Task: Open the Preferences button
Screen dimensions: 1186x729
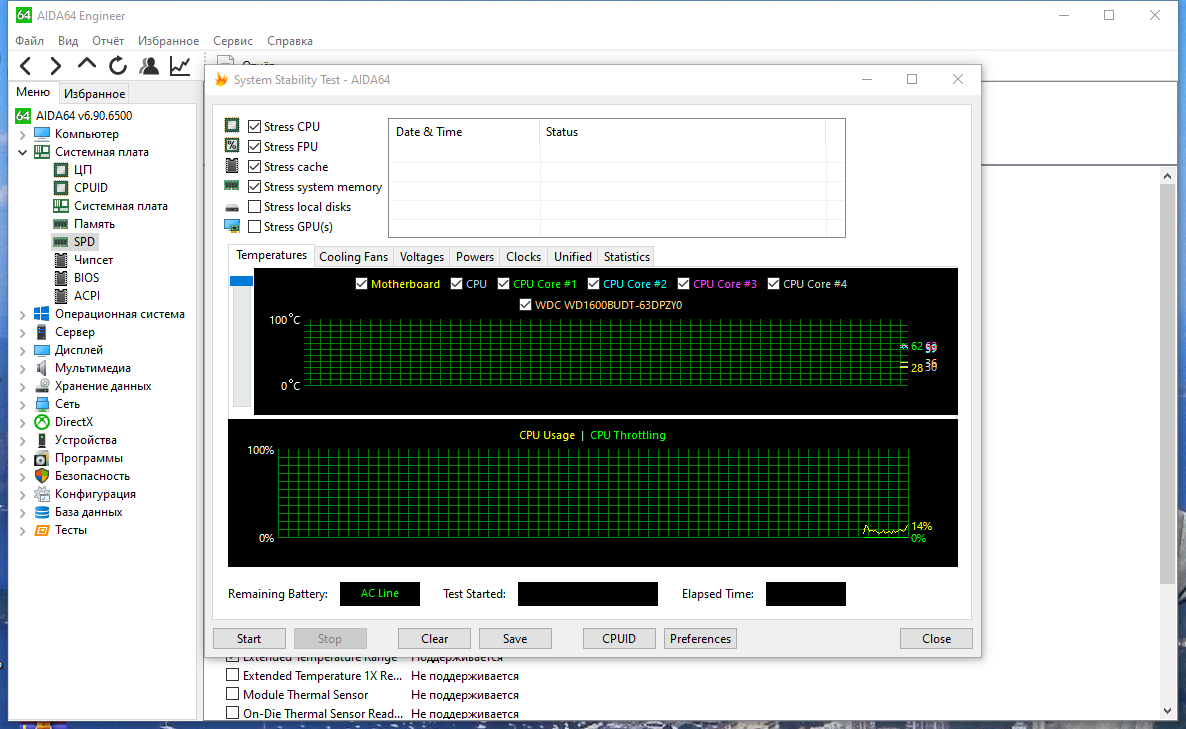Action: pos(700,639)
